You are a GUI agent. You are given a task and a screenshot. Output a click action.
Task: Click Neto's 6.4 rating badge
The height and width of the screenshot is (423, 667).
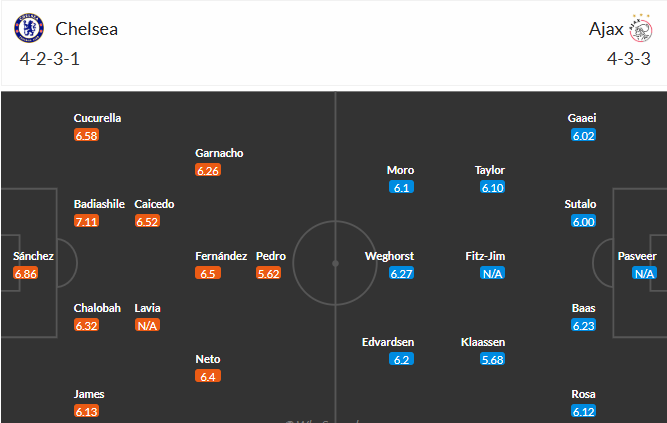coord(208,376)
